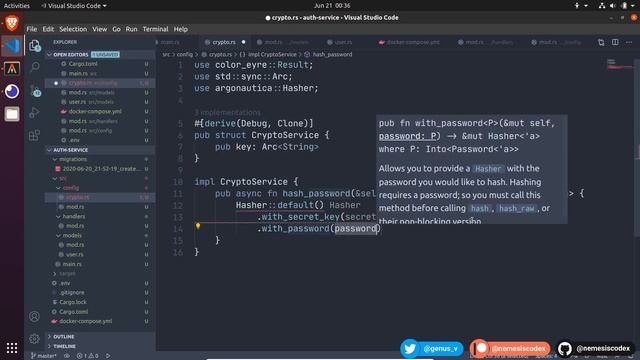Image resolution: width=640 pixels, height=360 pixels.
Task: Collapse the models folder in the tree
Action: click(72, 236)
